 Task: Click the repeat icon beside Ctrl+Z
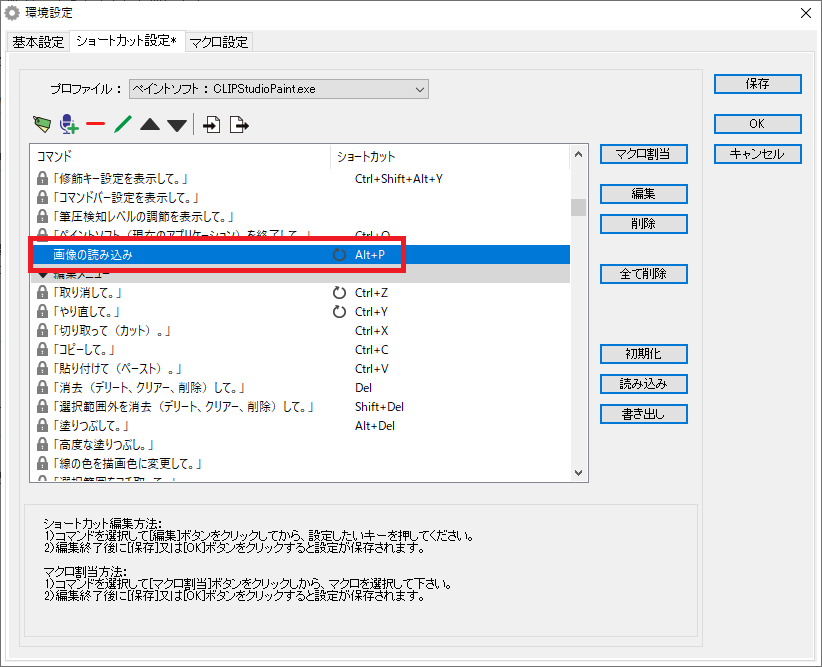(x=339, y=293)
